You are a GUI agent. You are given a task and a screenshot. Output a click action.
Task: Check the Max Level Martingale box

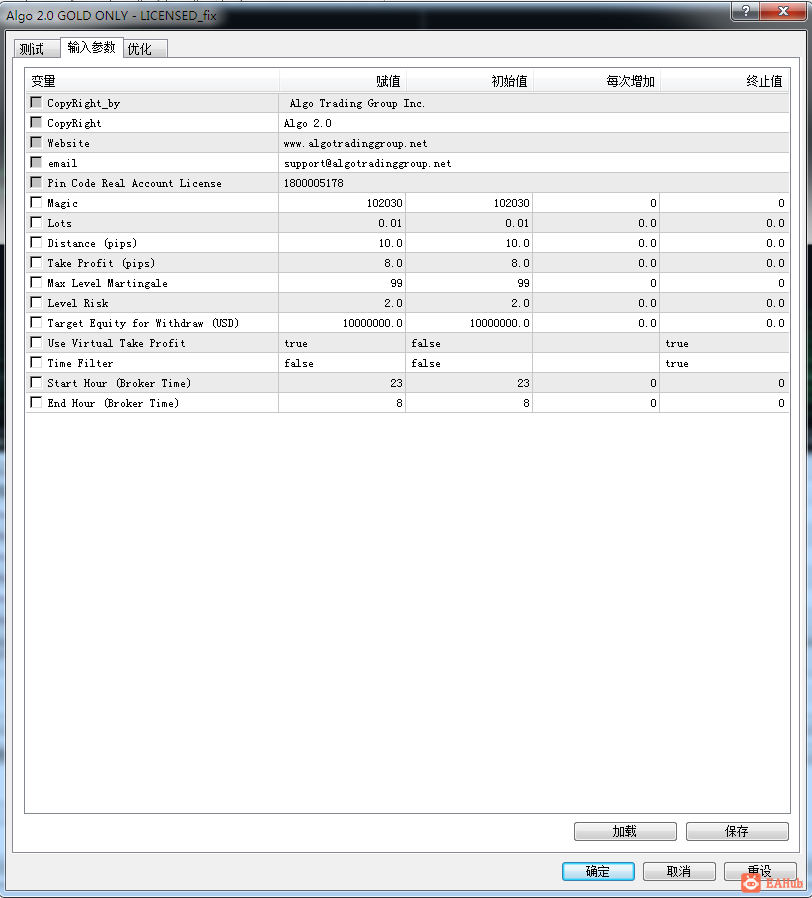(x=37, y=283)
